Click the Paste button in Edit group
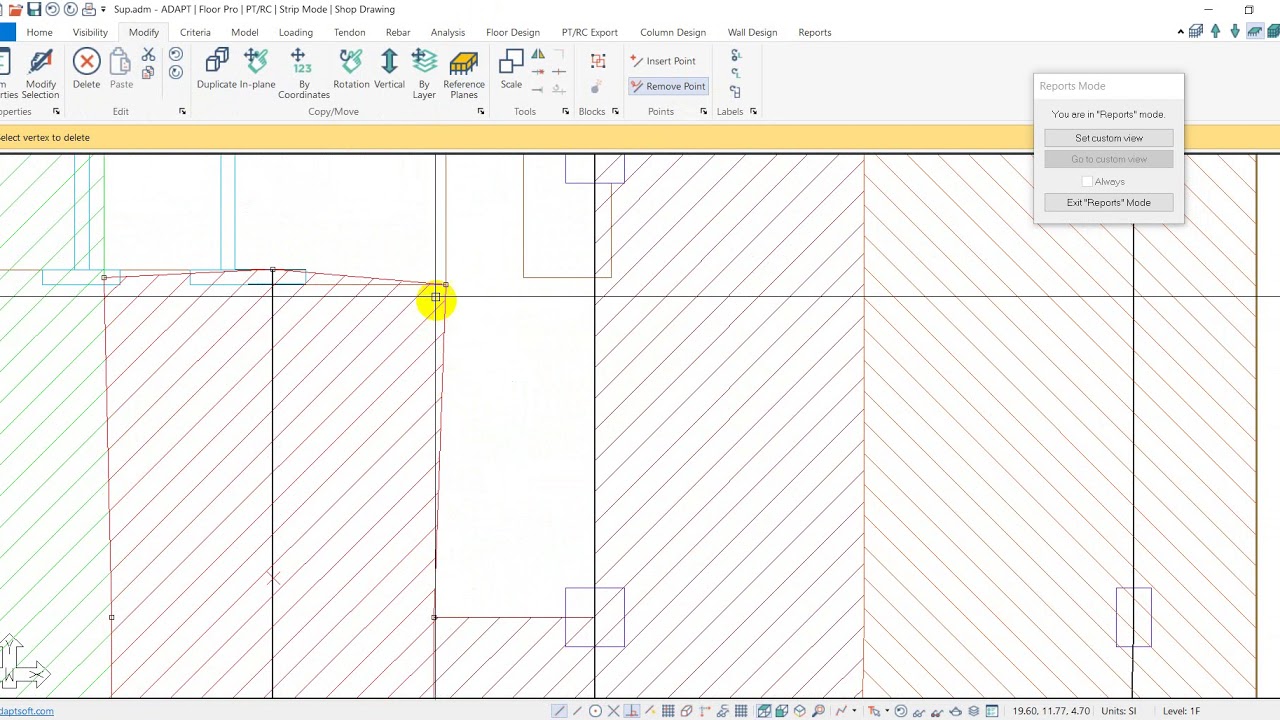 tap(121, 69)
